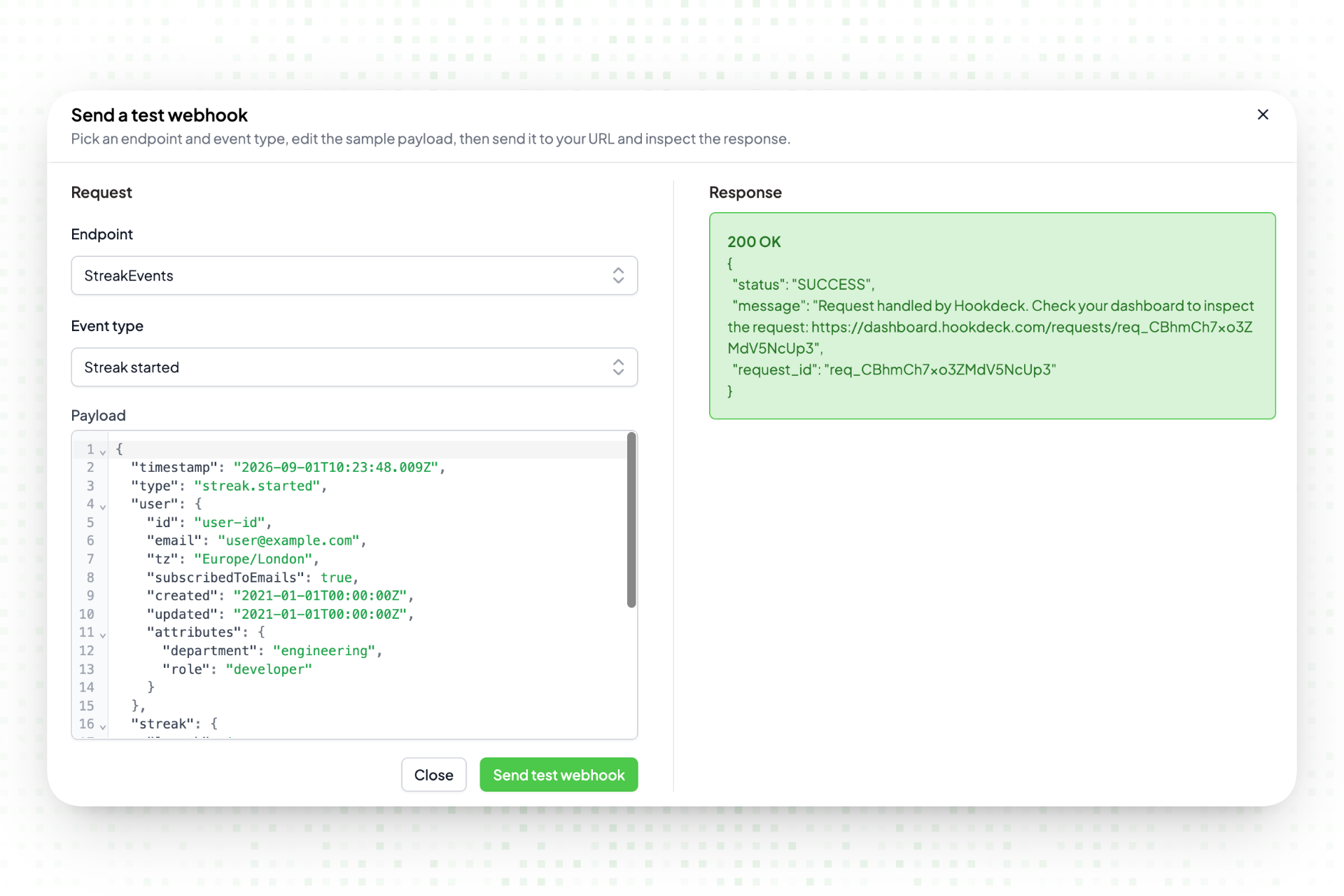The image size is (1344, 896).
Task: Open the Streak started event type dropdown
Action: (354, 367)
